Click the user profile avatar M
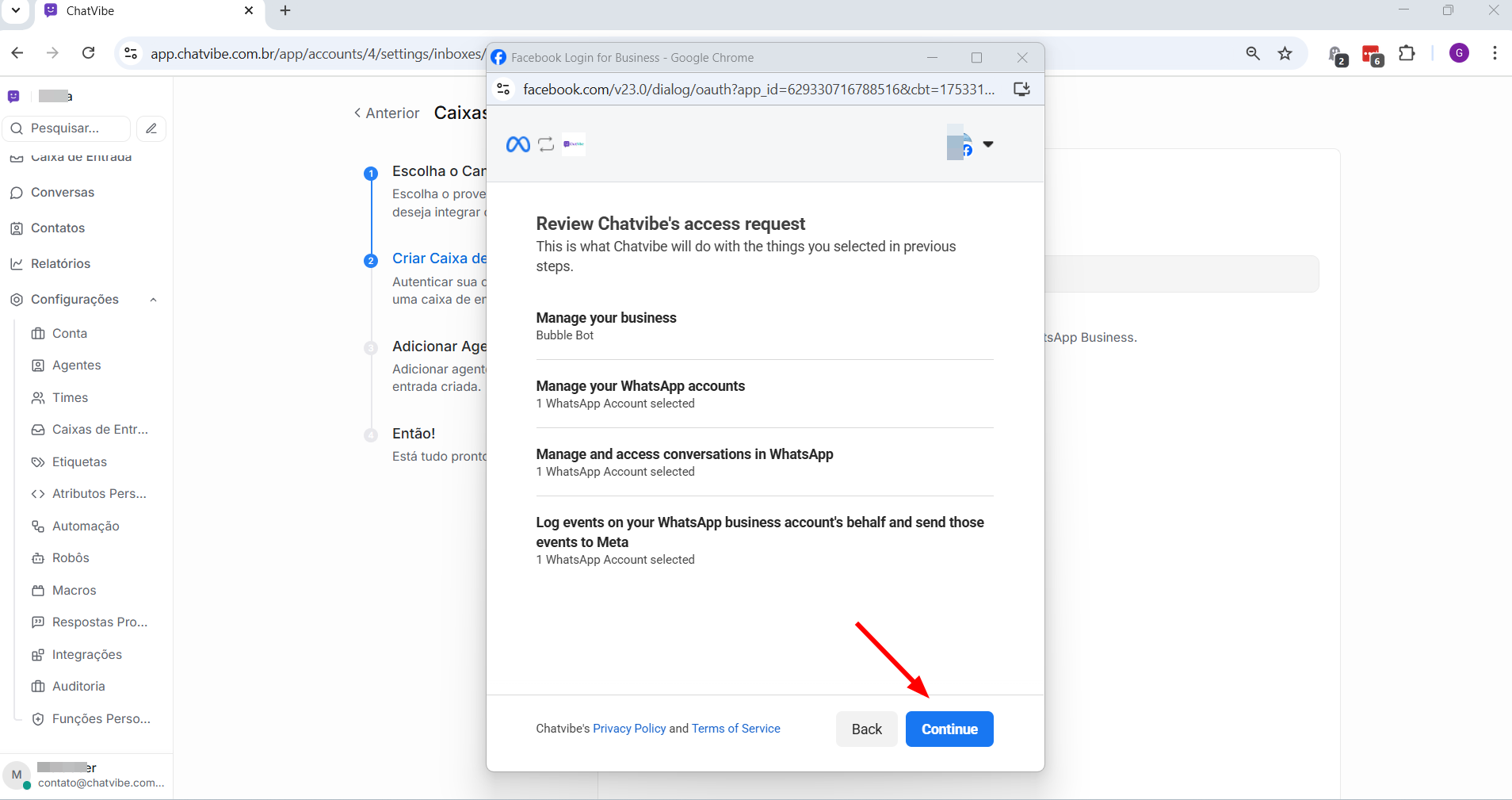 point(17,775)
